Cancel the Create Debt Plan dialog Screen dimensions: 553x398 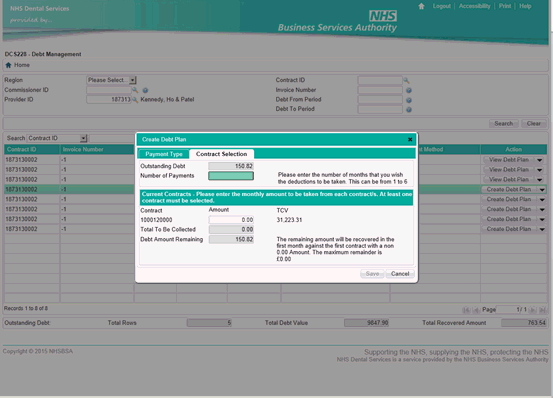400,274
